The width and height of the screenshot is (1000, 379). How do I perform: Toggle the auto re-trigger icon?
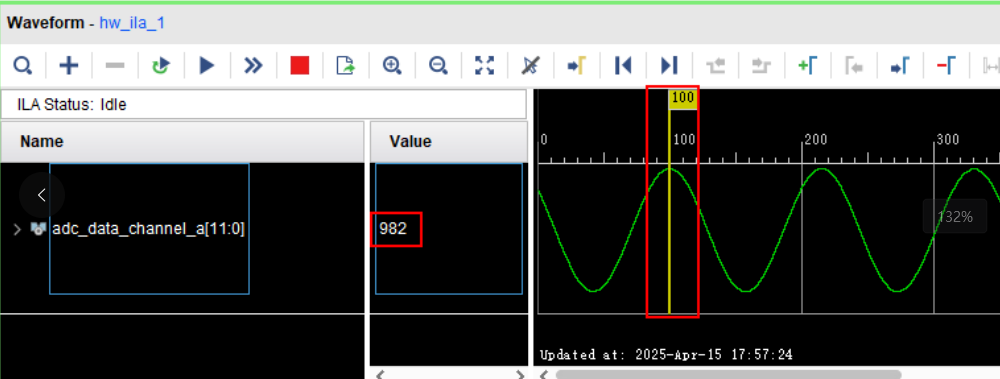point(161,65)
